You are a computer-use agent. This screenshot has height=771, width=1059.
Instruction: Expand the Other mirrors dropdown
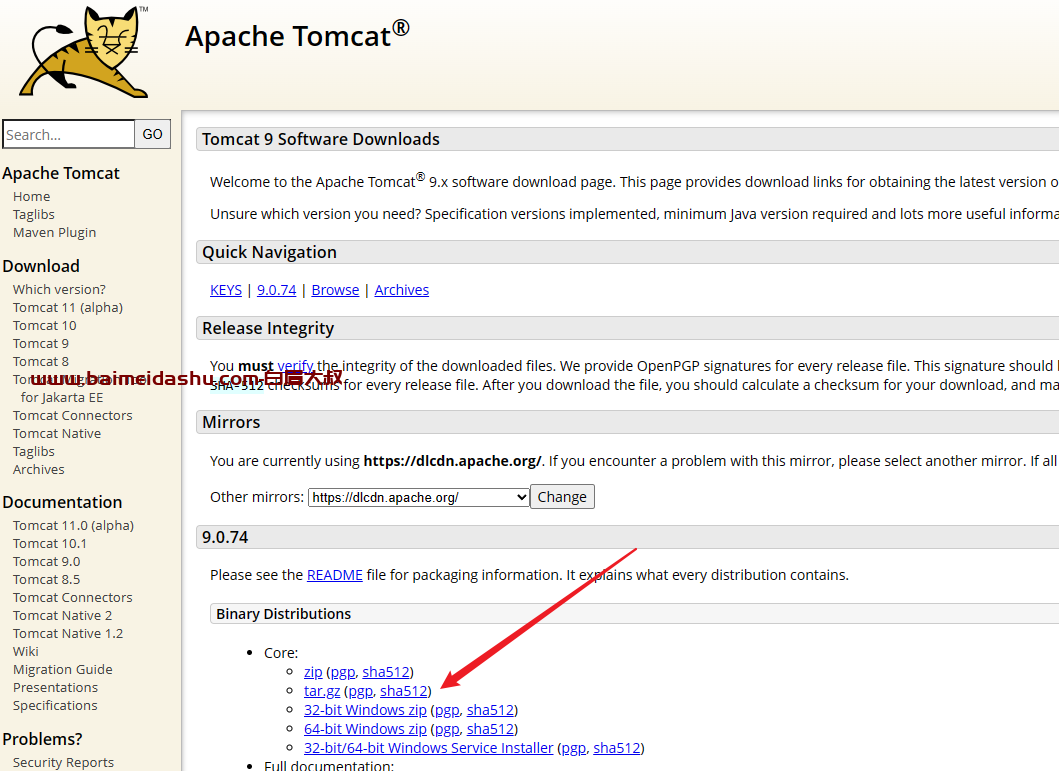[419, 498]
